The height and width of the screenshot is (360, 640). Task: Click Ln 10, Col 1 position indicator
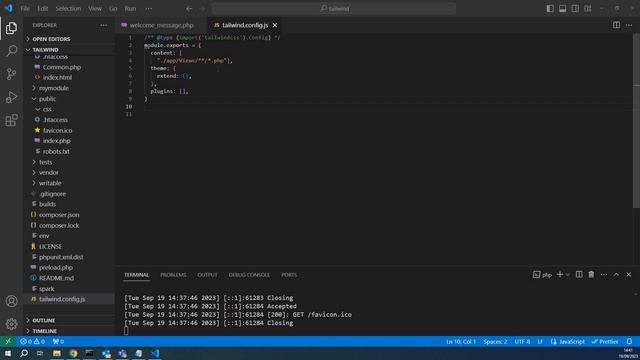pos(461,342)
